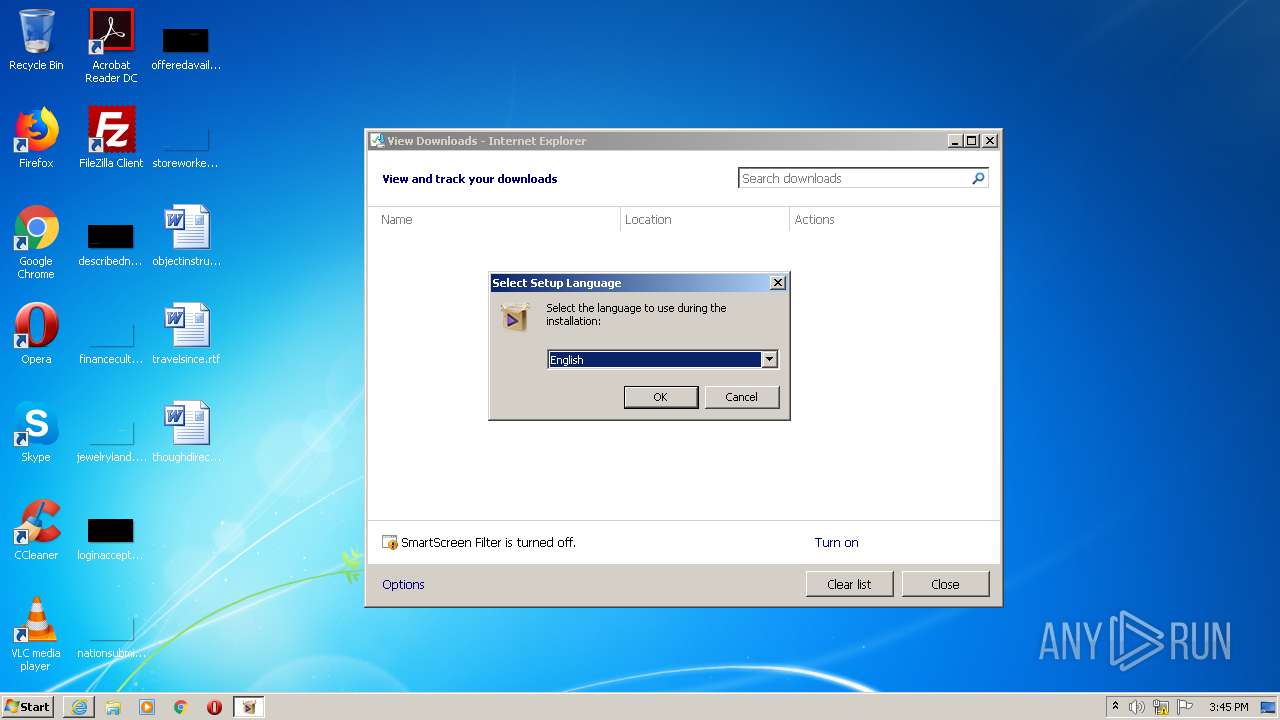The image size is (1280, 720).
Task: Select the financecult... desktop file
Action: click(111, 340)
